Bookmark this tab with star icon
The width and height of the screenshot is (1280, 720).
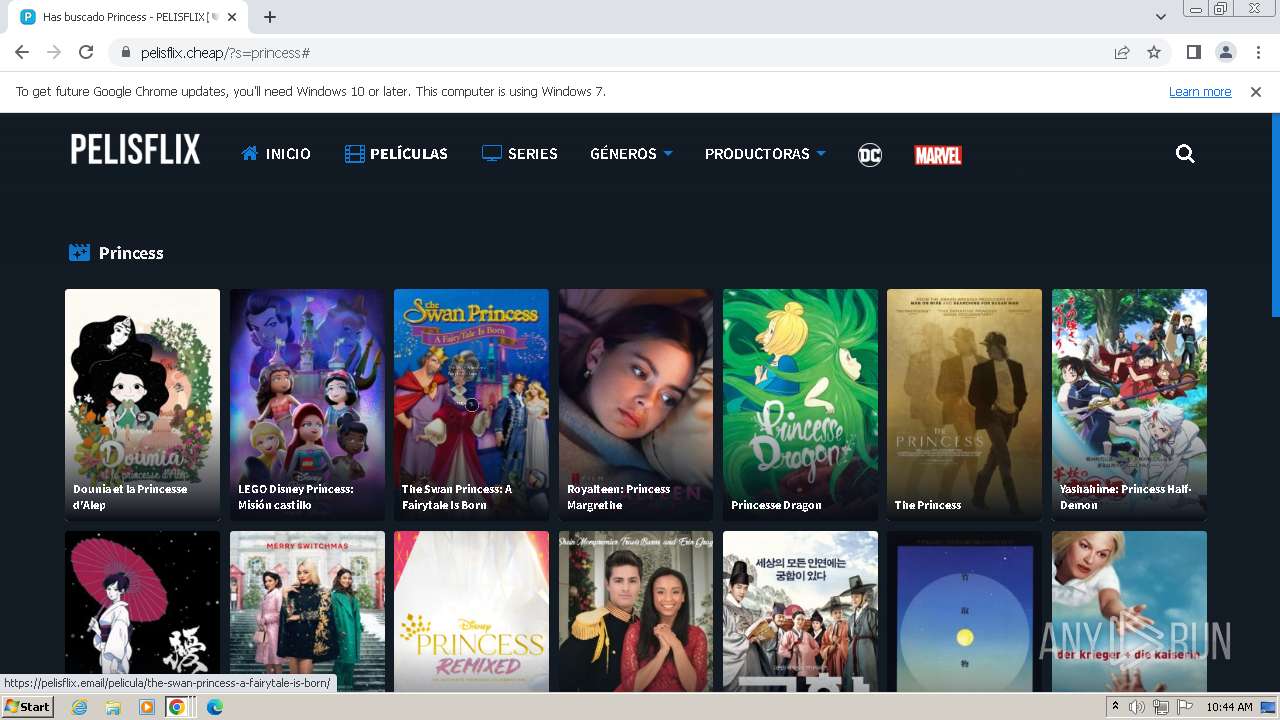point(1154,52)
